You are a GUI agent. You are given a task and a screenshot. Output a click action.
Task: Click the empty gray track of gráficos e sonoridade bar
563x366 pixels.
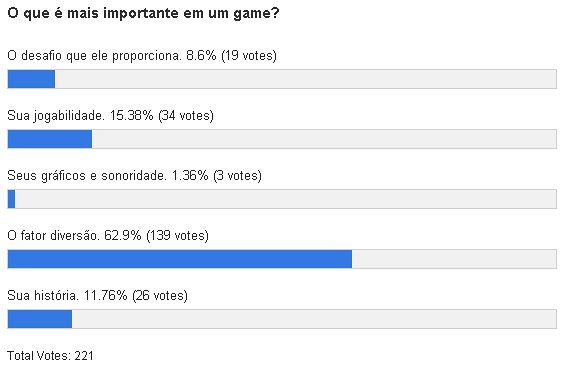(285, 199)
